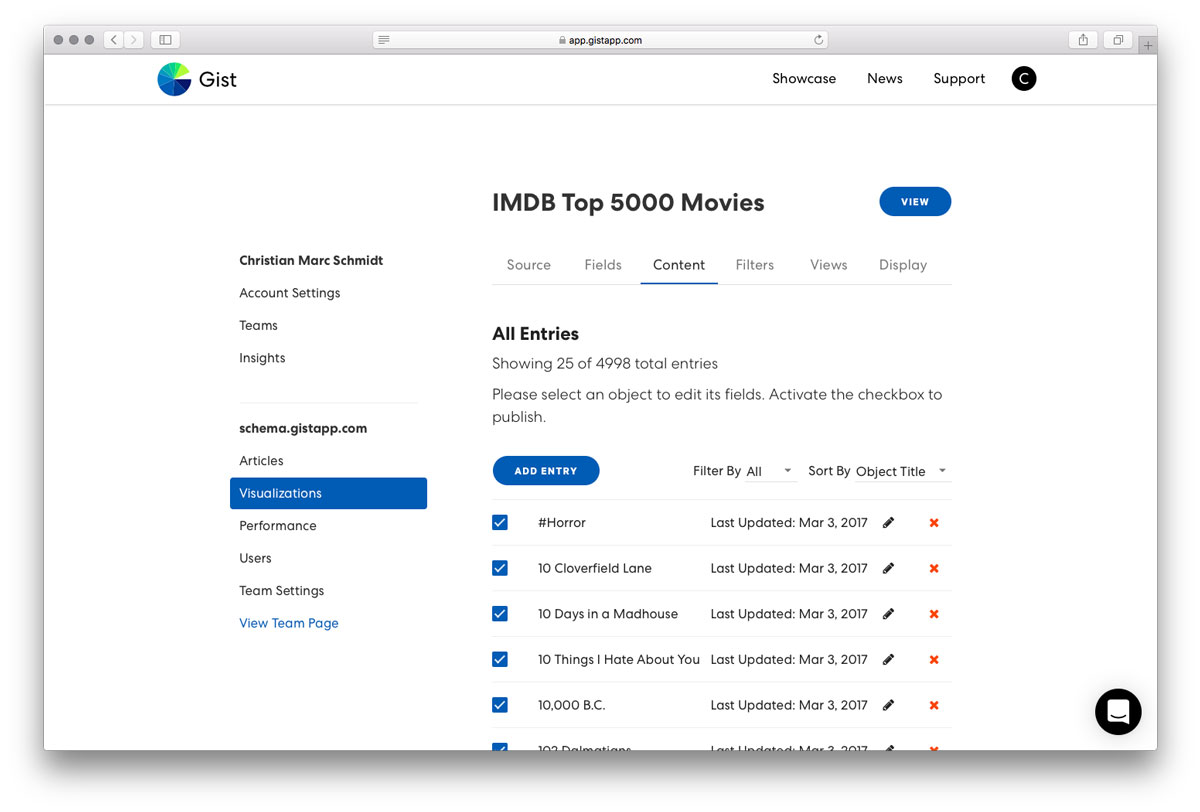Open 10 Things I Hate About You title
The width and height of the screenshot is (1200, 812).
(619, 659)
